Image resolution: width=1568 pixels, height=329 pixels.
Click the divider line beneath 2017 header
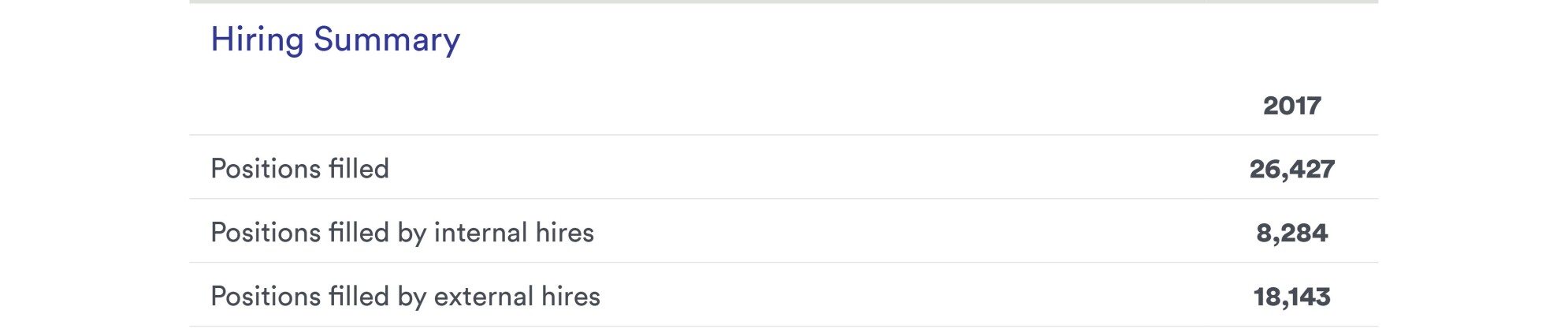click(x=783, y=135)
